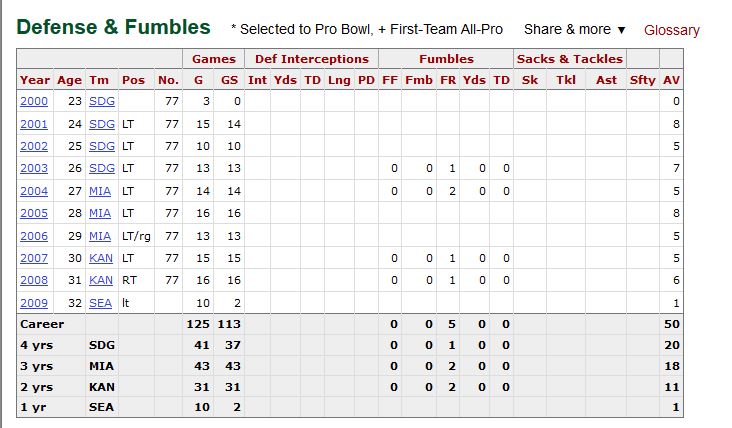Sort by games started GS header
This screenshot has width=732, height=428.
pyautogui.click(x=230, y=79)
